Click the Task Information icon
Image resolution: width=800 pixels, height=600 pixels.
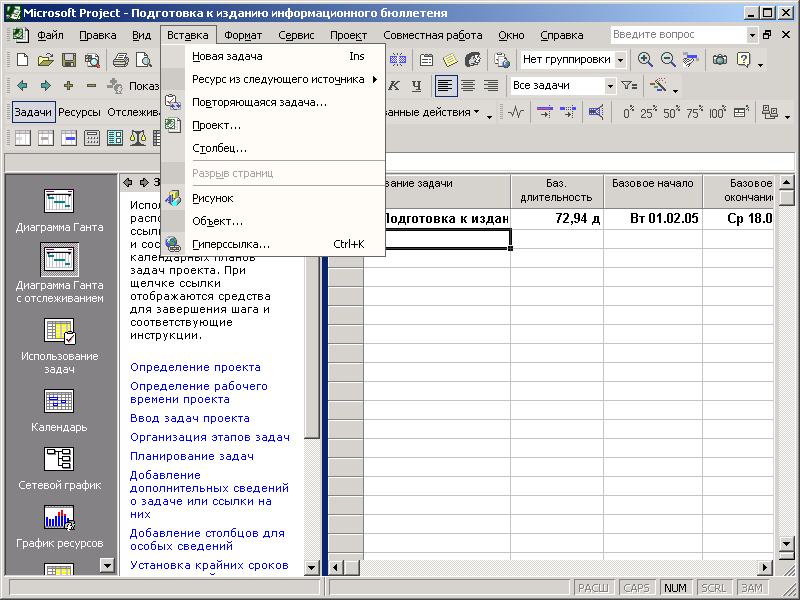(427, 60)
